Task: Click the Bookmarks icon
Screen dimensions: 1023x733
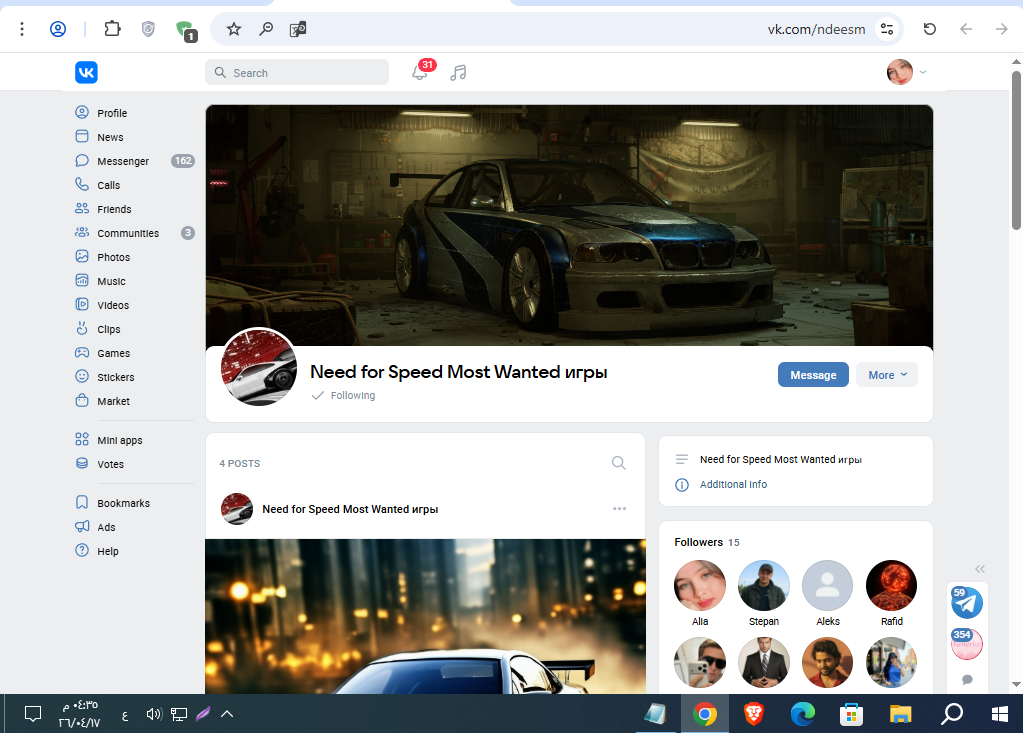Action: coord(82,502)
